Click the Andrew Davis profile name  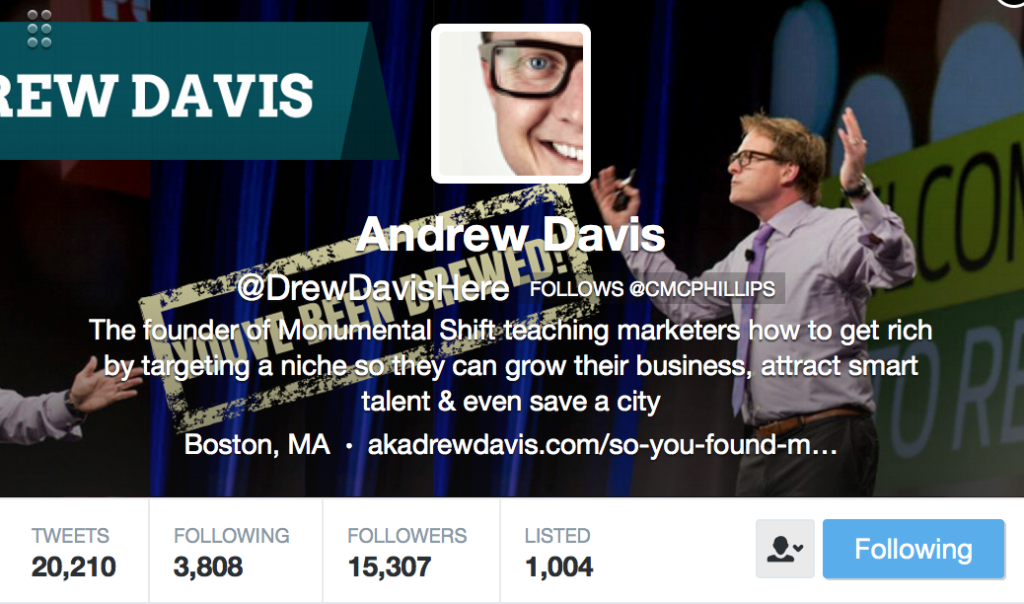tap(511, 234)
